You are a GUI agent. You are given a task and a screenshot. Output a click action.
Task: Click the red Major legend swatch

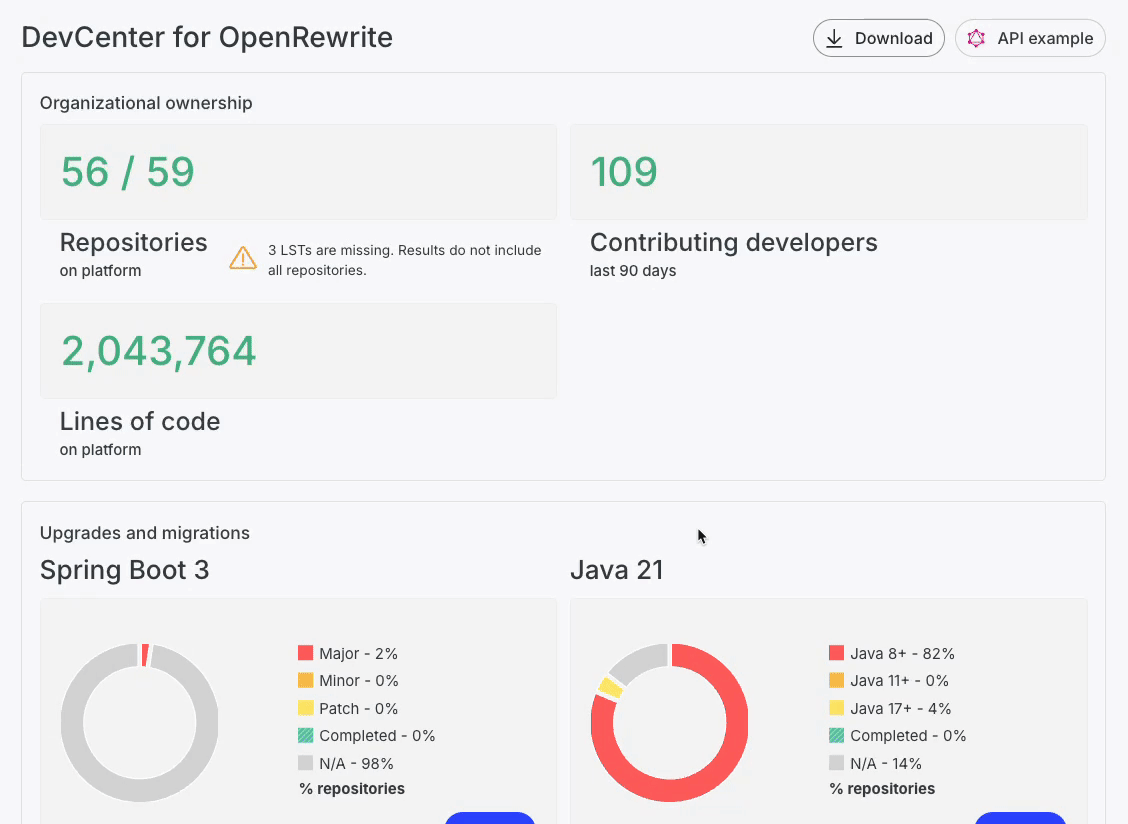coord(306,653)
